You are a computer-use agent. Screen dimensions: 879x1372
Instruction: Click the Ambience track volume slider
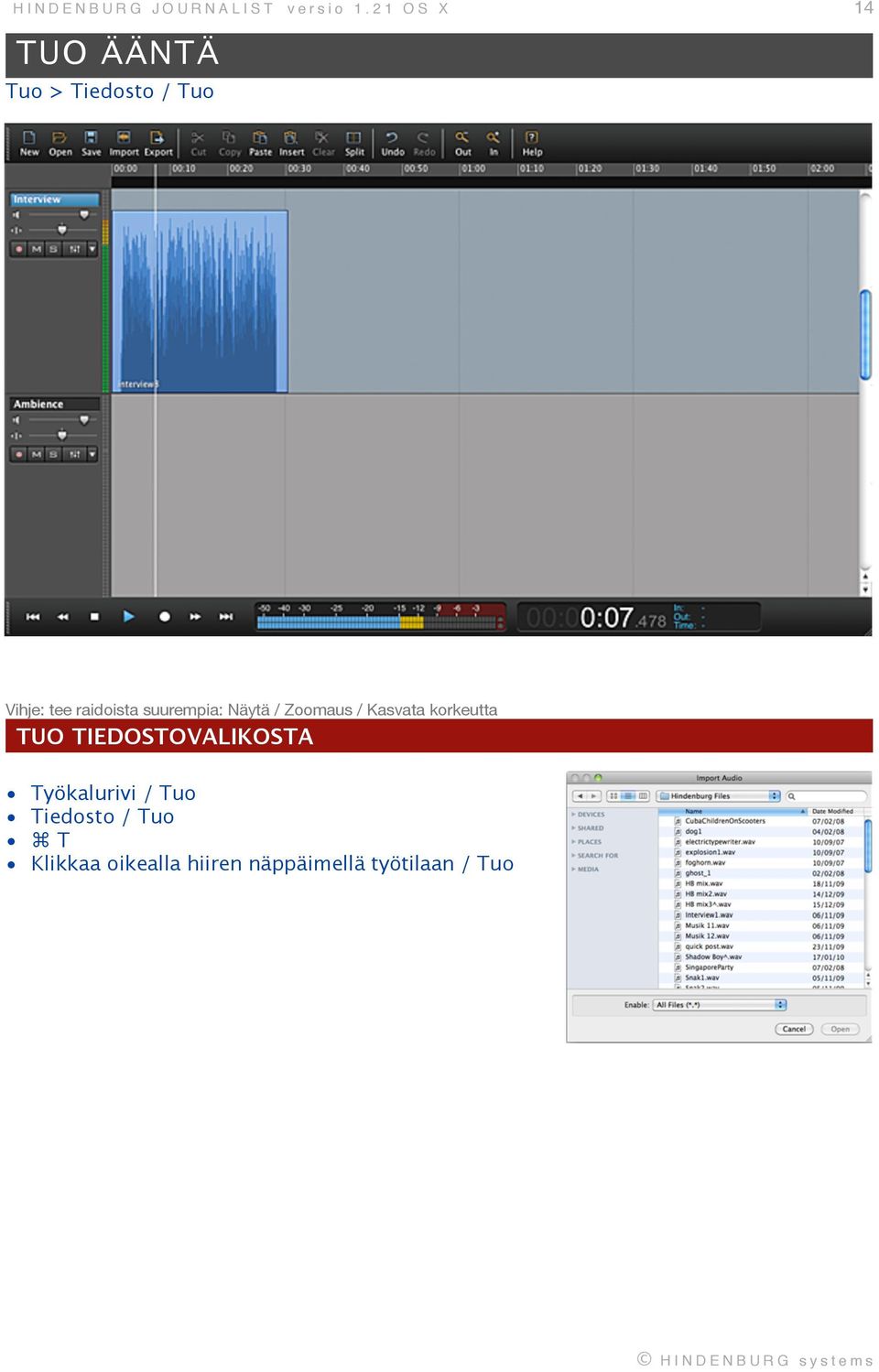pos(61,420)
